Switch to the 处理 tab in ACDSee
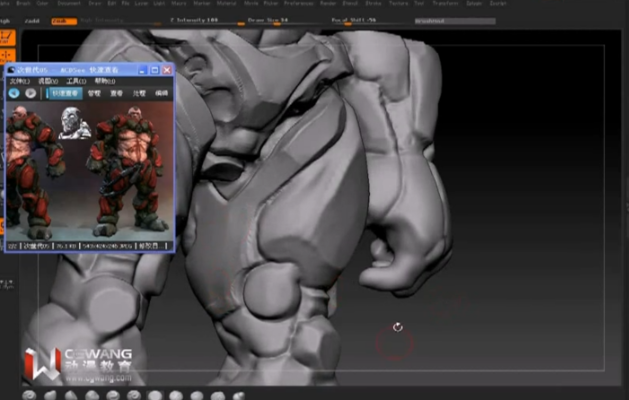Screen dimensions: 629x400 pyautogui.click(x=139, y=93)
